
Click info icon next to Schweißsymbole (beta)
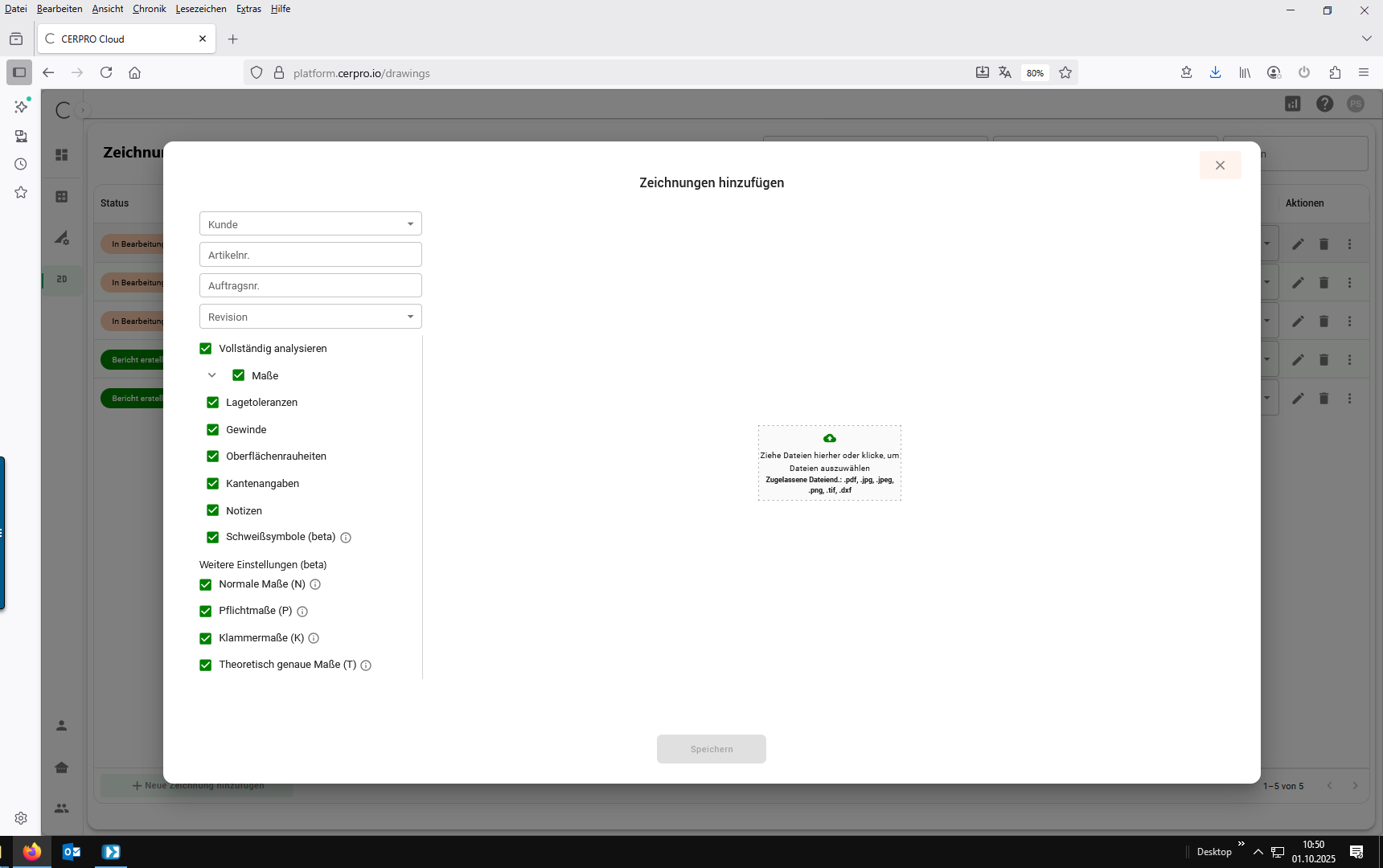coord(346,538)
